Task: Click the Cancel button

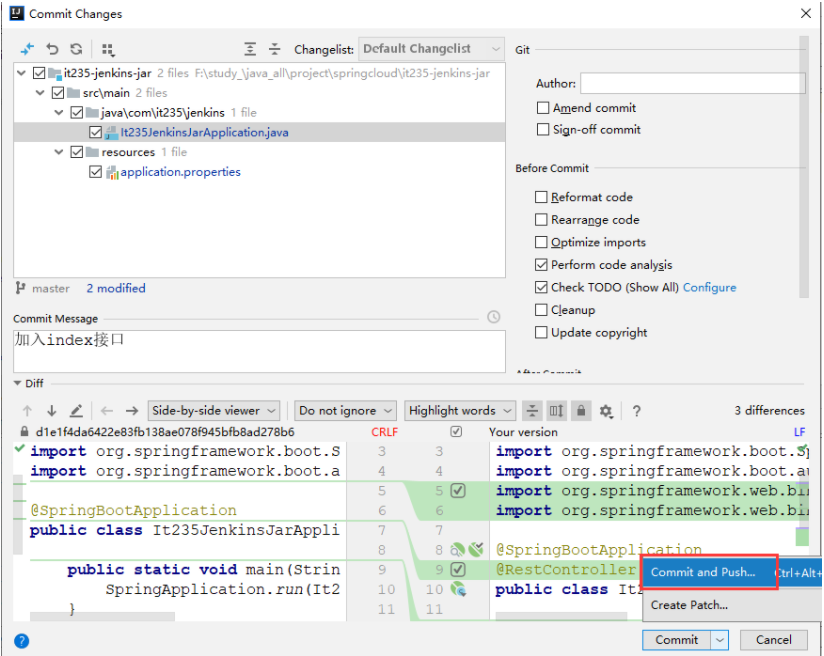Action: (x=773, y=640)
